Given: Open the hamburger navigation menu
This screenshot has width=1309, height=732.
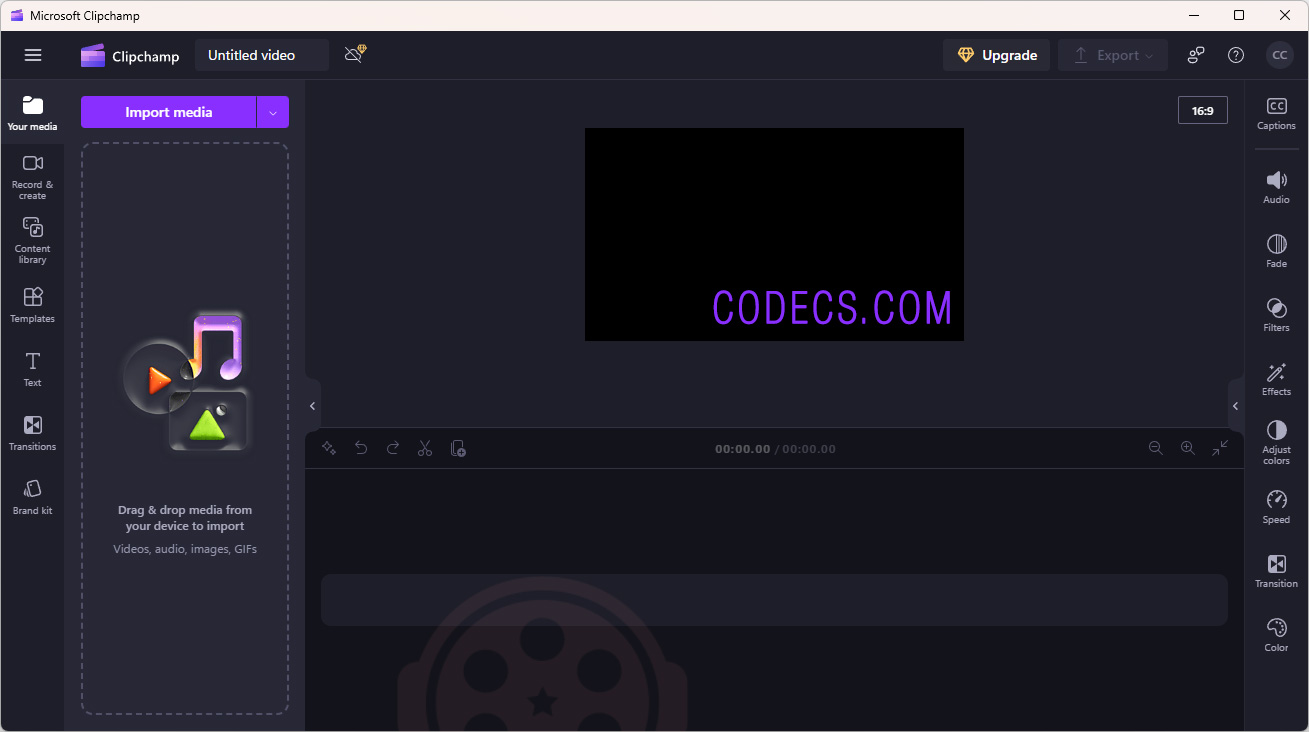Looking at the screenshot, I should click(x=33, y=55).
